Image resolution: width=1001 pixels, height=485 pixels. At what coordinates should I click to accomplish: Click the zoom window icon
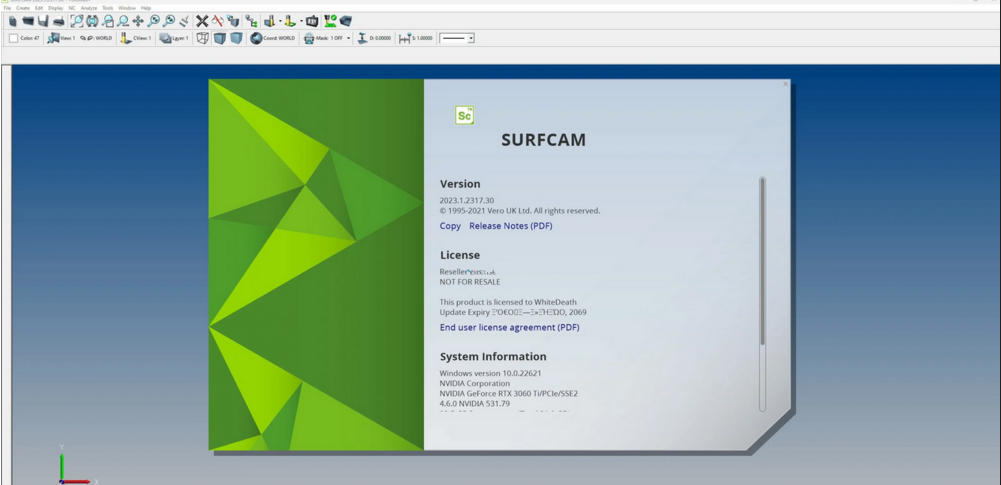click(108, 21)
